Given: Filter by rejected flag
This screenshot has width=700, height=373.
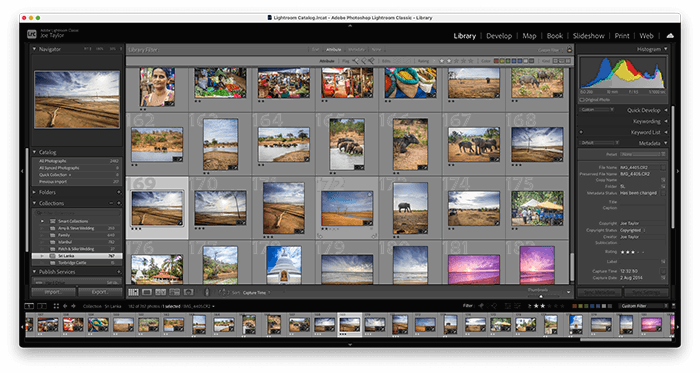Looking at the screenshot, I should pos(371,61).
